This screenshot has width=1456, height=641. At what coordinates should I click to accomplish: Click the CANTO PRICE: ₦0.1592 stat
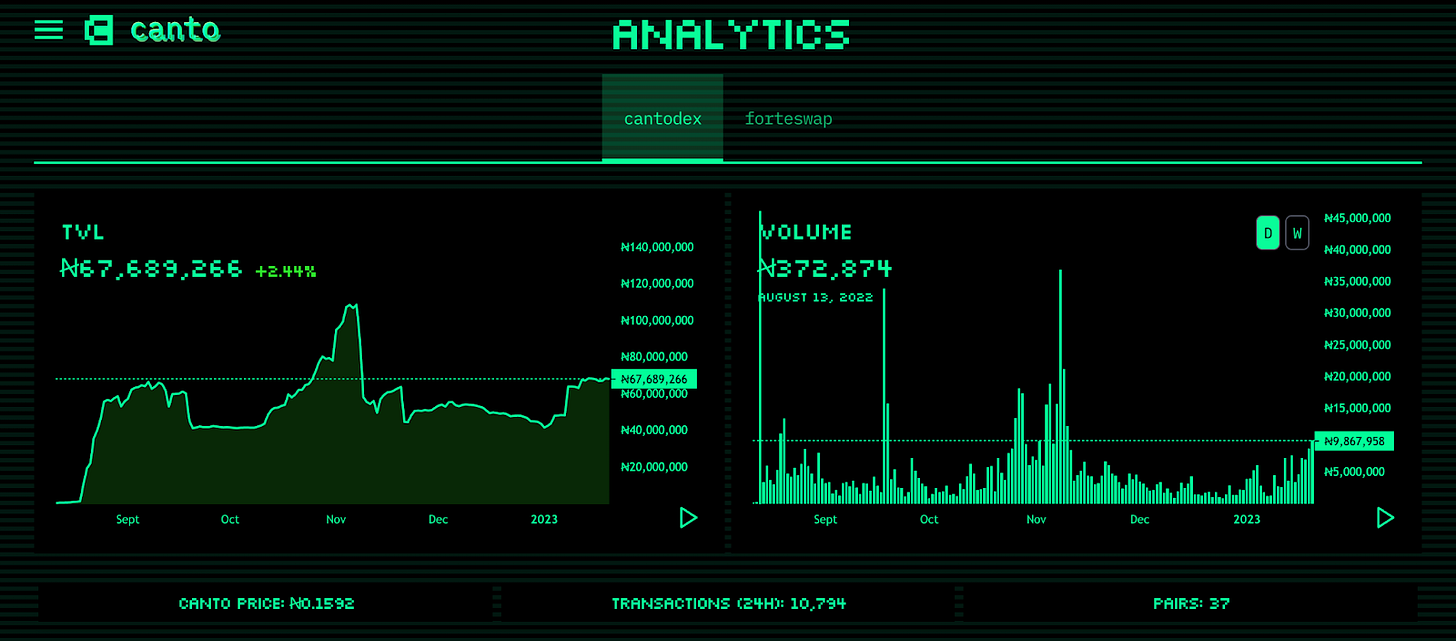(266, 603)
